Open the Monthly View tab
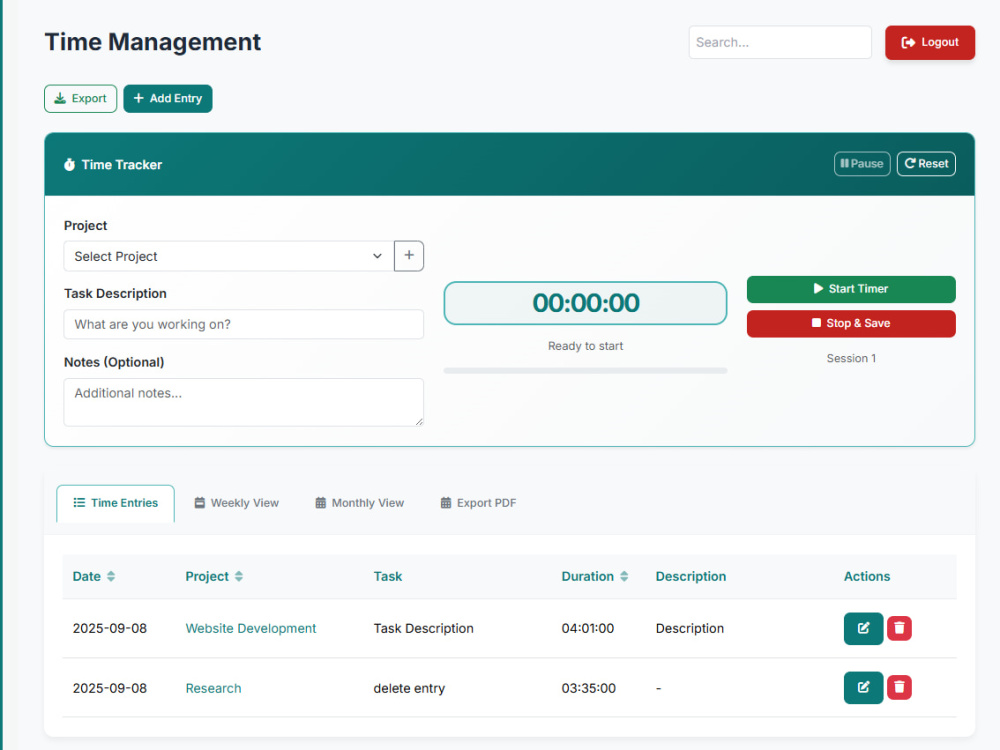Image resolution: width=1000 pixels, height=750 pixels. tap(360, 503)
